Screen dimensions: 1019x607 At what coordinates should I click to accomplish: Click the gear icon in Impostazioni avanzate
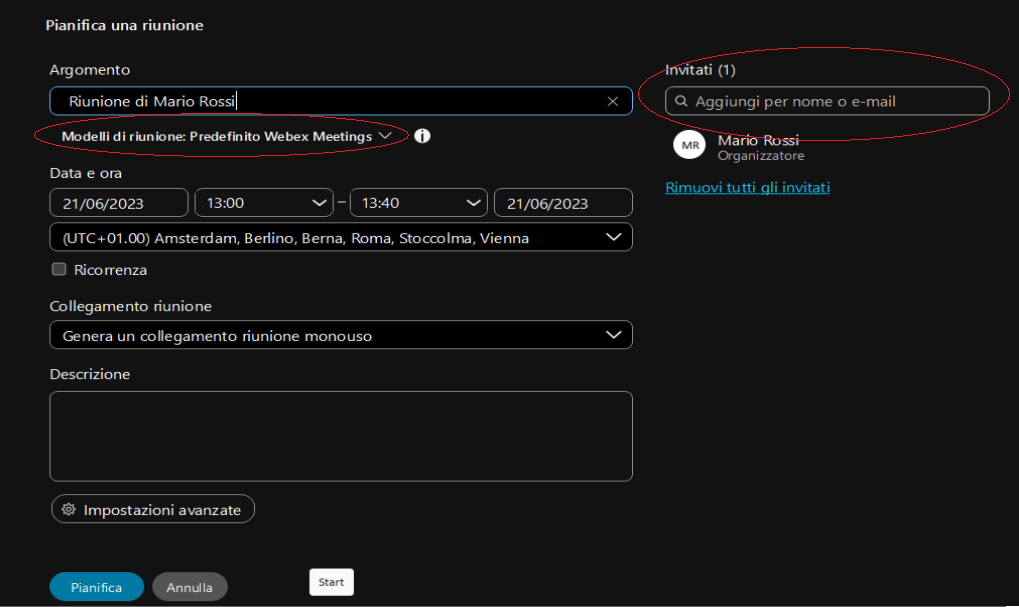click(x=69, y=509)
